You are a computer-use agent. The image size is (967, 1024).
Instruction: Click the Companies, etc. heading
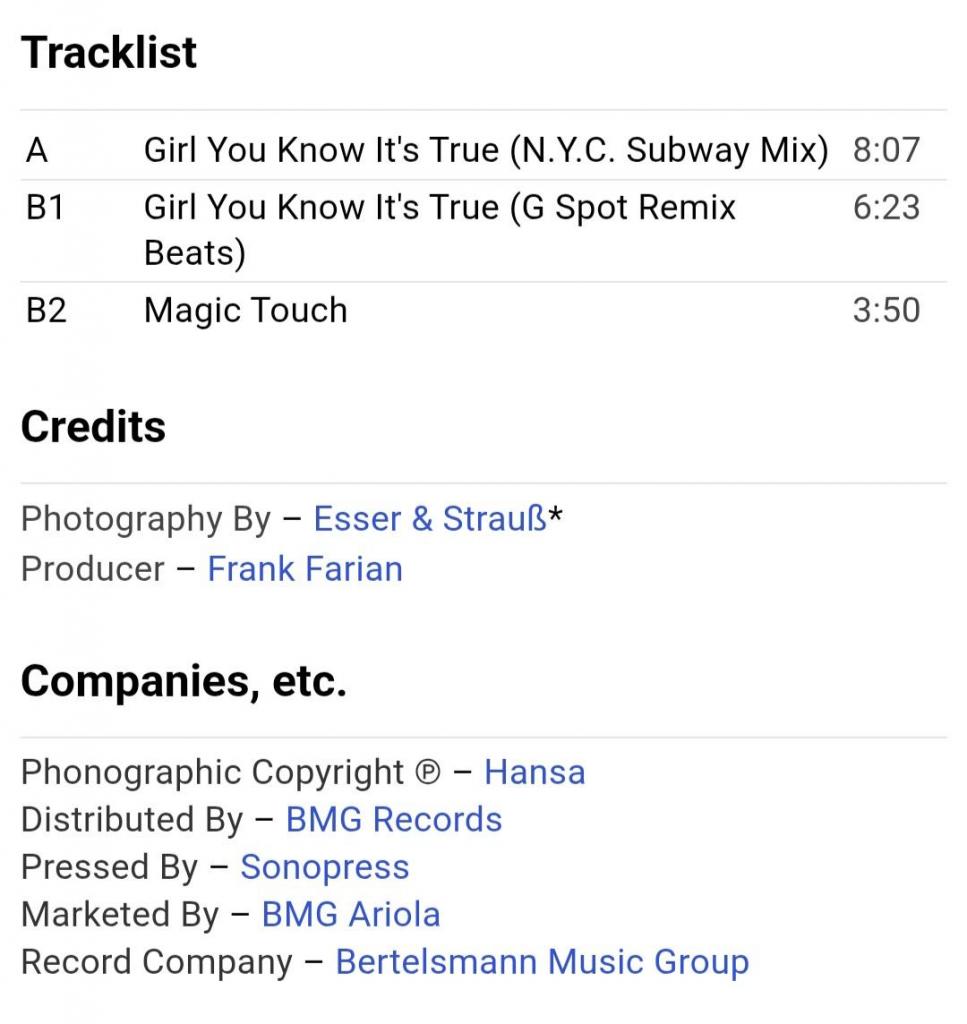click(x=183, y=682)
